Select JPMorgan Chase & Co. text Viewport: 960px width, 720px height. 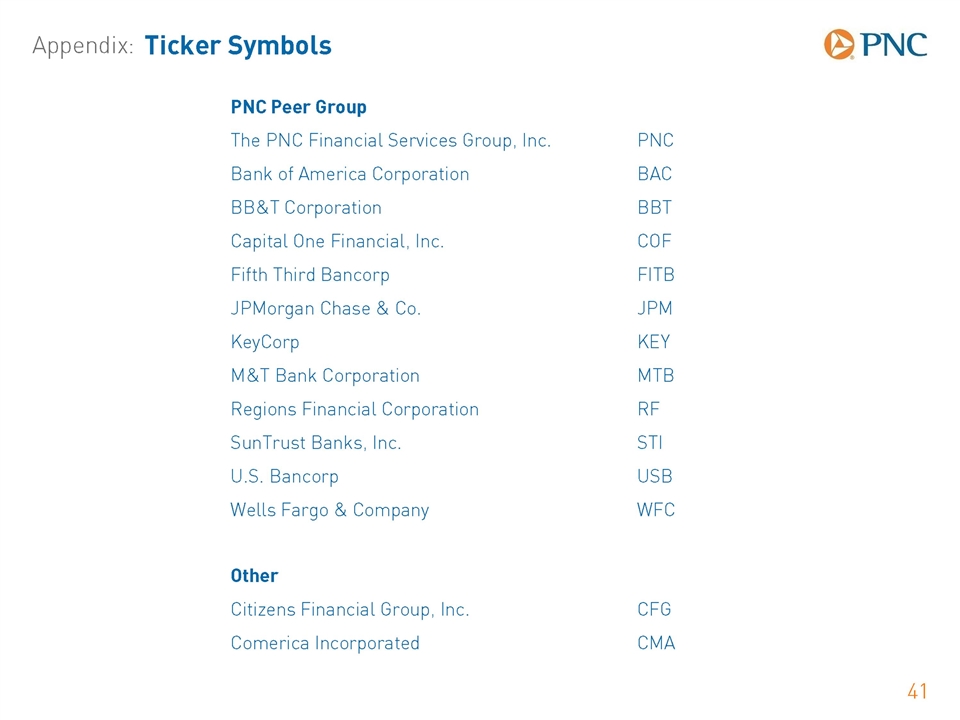pos(326,309)
